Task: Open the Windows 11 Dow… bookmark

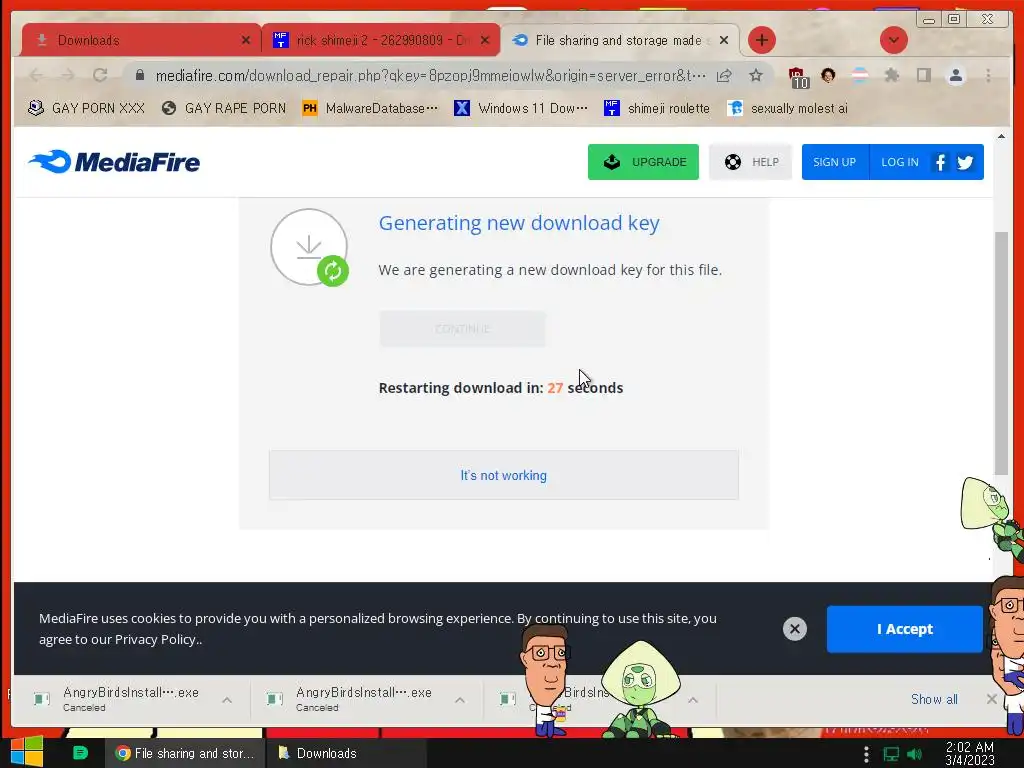Action: (520, 108)
